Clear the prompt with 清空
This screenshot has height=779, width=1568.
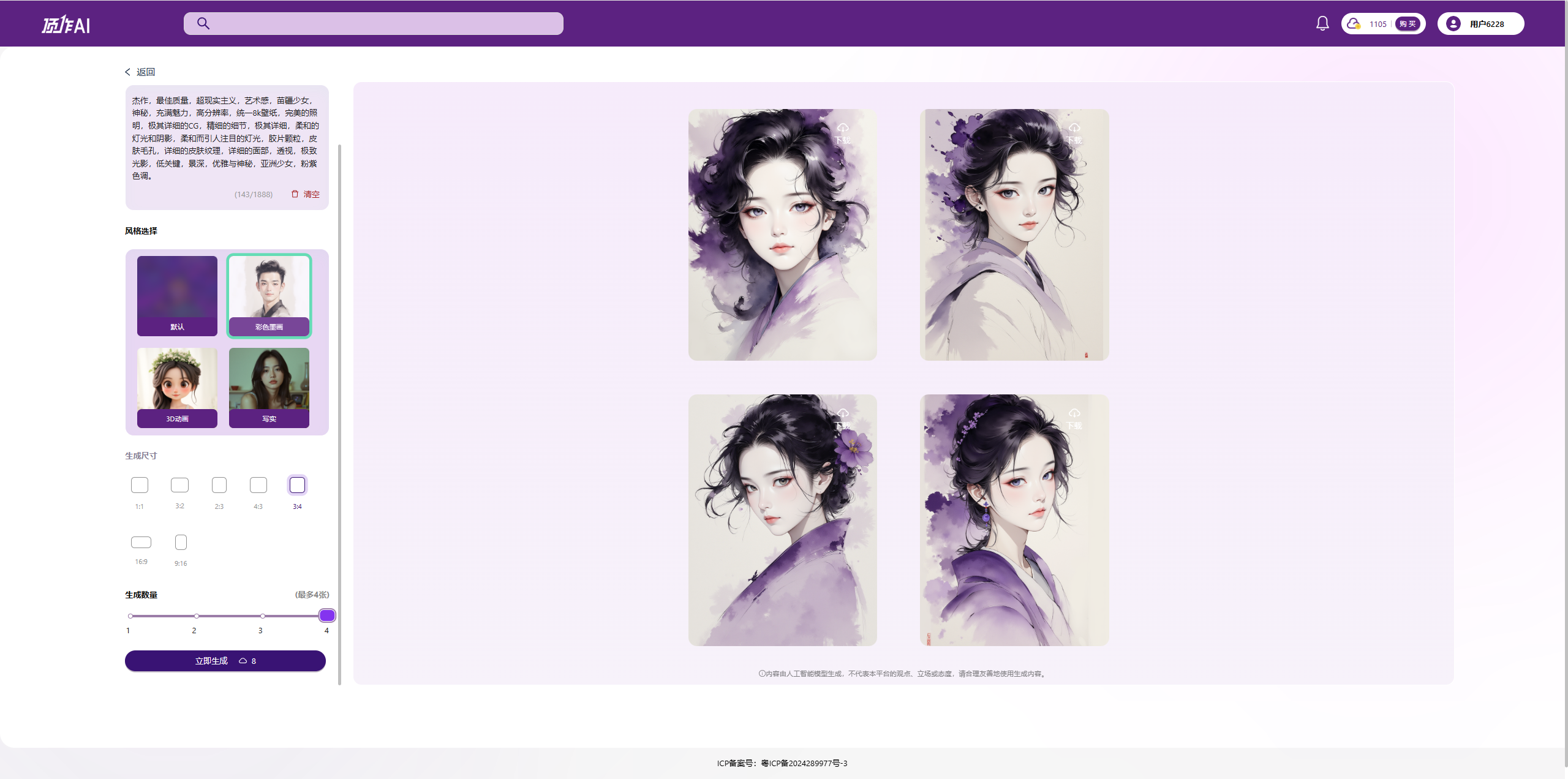[305, 194]
